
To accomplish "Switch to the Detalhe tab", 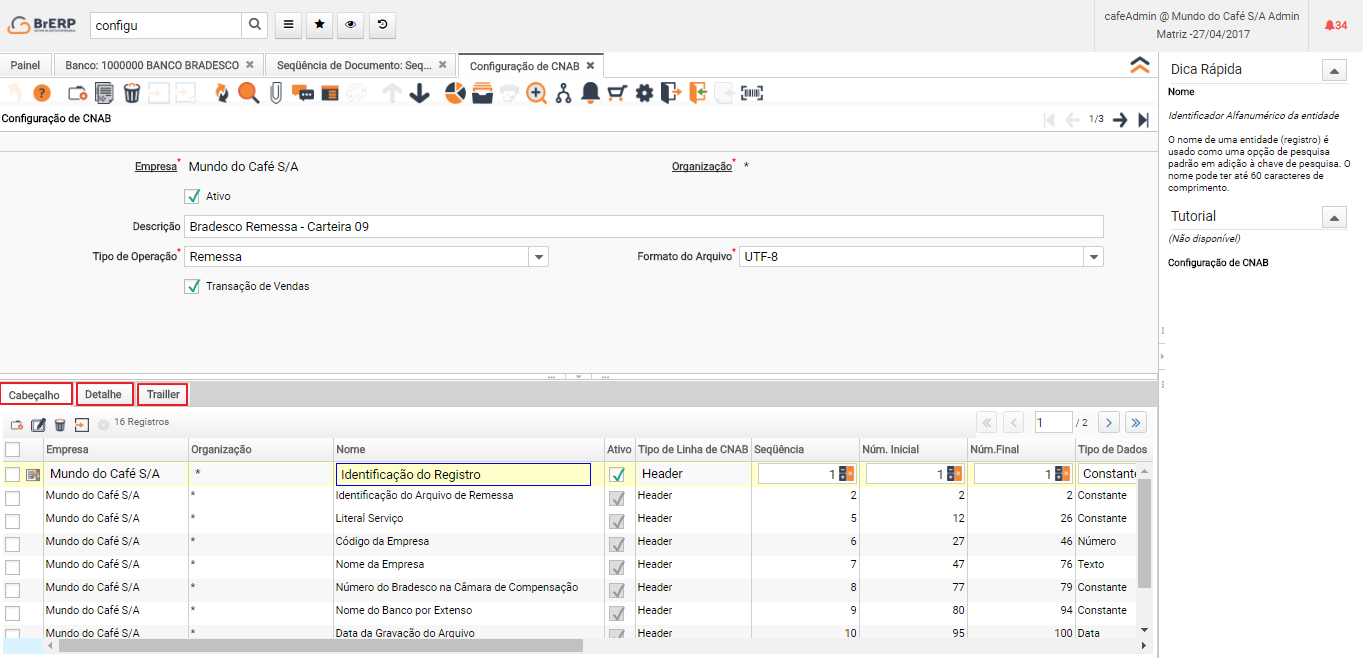I will [x=104, y=395].
